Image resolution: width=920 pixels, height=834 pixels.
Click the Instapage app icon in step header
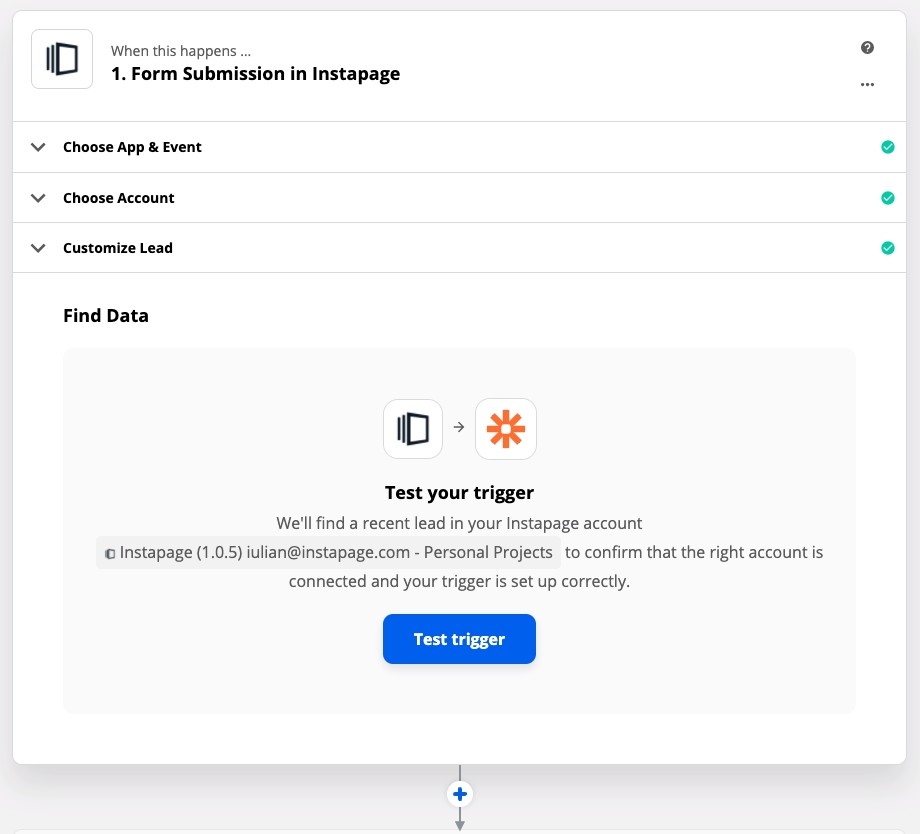tap(62, 59)
